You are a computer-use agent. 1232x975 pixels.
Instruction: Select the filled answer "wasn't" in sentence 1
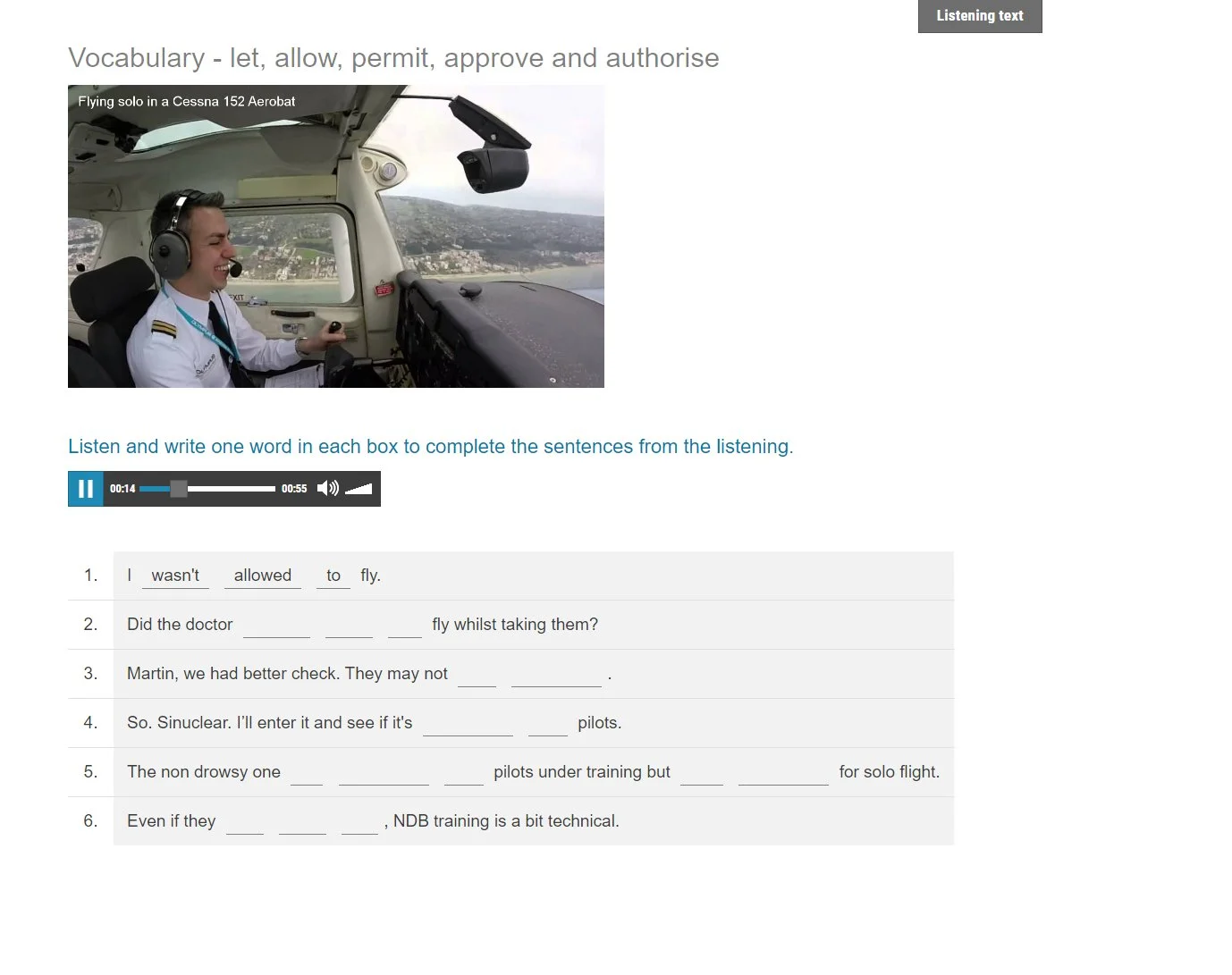[175, 575]
